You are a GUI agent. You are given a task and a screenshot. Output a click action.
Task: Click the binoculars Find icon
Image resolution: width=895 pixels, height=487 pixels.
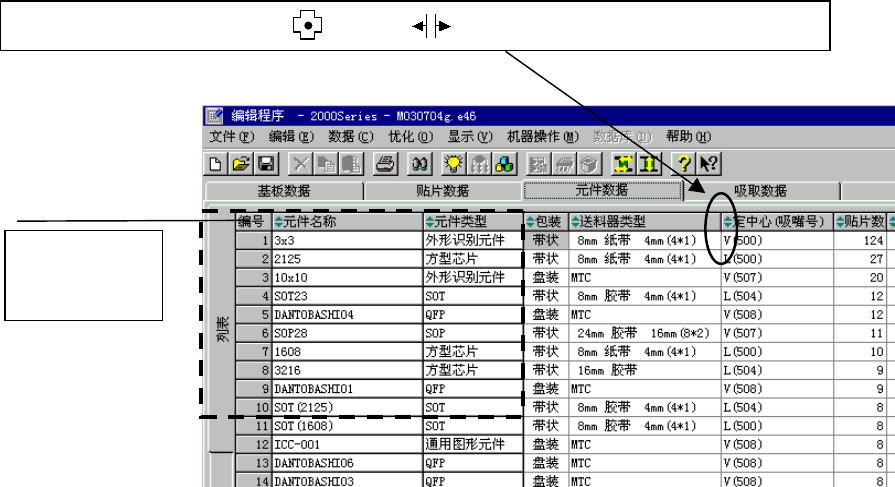click(x=421, y=164)
